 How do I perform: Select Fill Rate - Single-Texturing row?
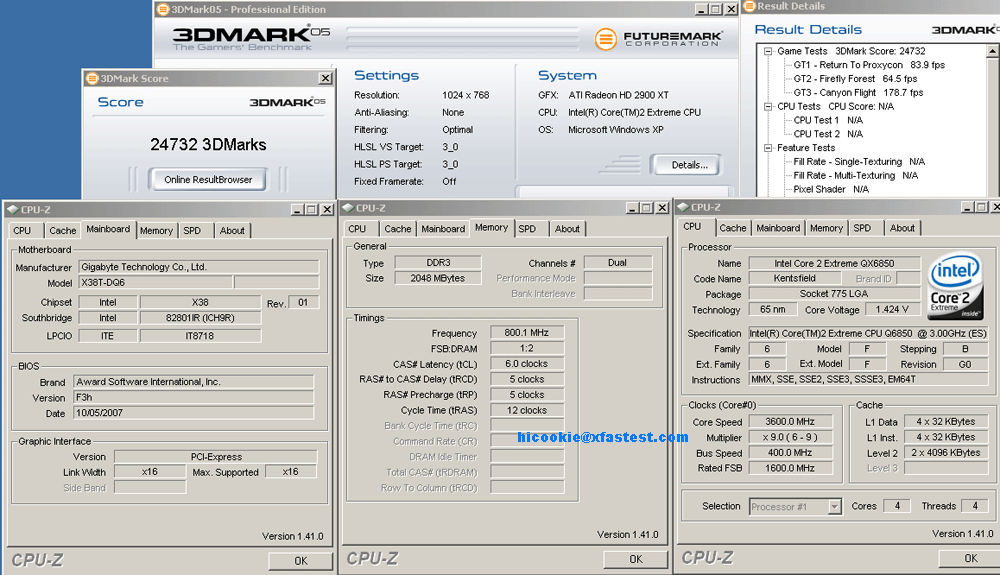[859, 162]
